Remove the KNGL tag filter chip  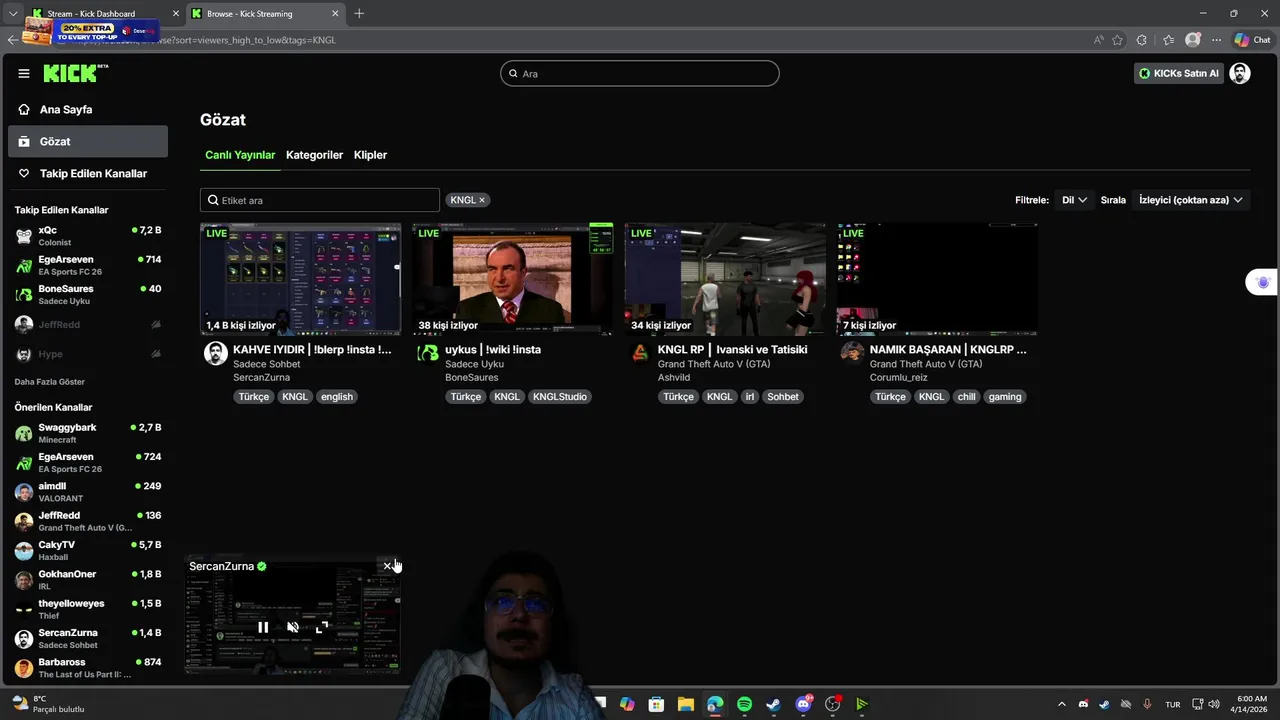pyautogui.click(x=481, y=200)
